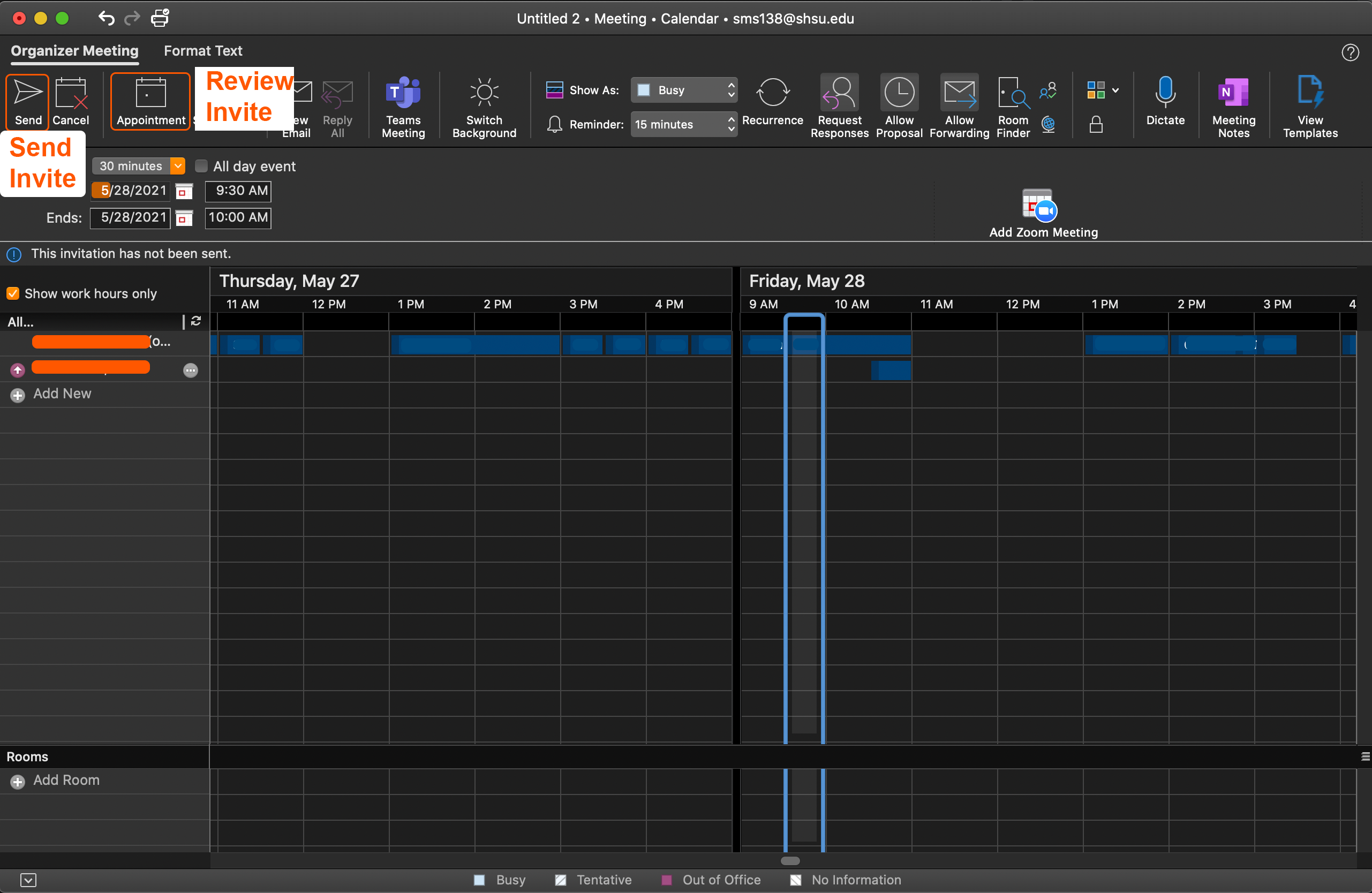The height and width of the screenshot is (893, 1372).
Task: Toggle the private meeting lock
Action: 1096,124
